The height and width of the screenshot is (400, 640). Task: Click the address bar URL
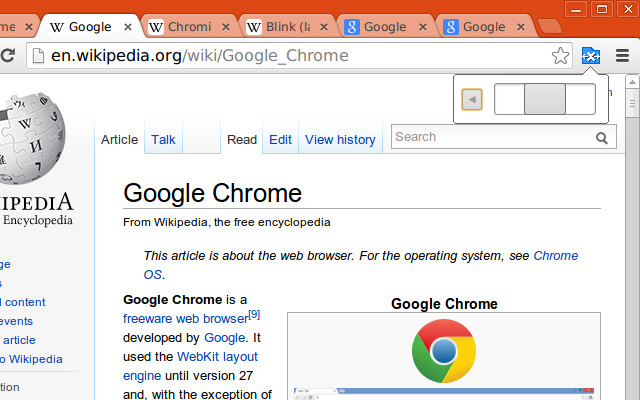point(200,56)
